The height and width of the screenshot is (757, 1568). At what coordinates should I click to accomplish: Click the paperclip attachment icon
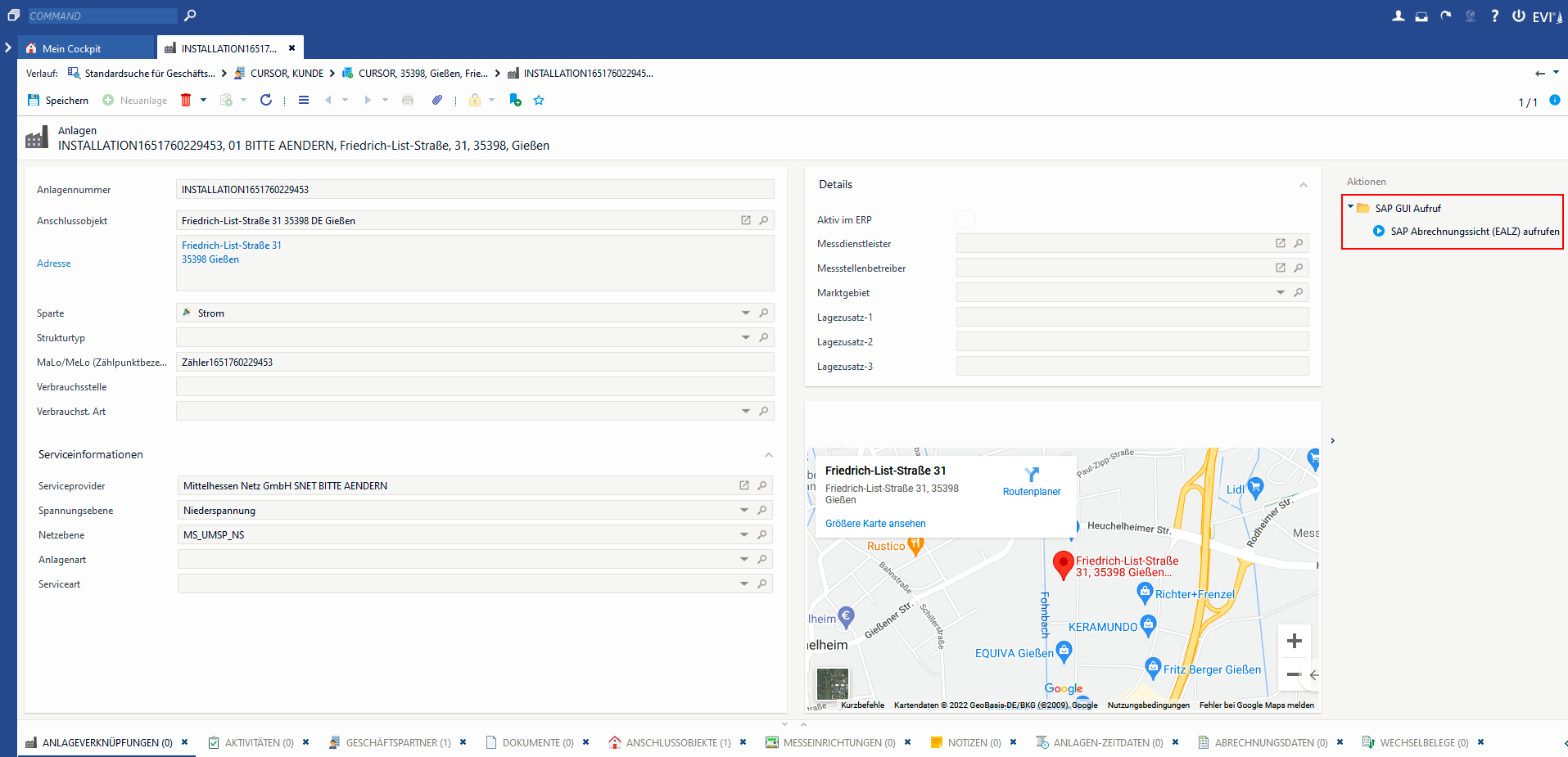[437, 100]
